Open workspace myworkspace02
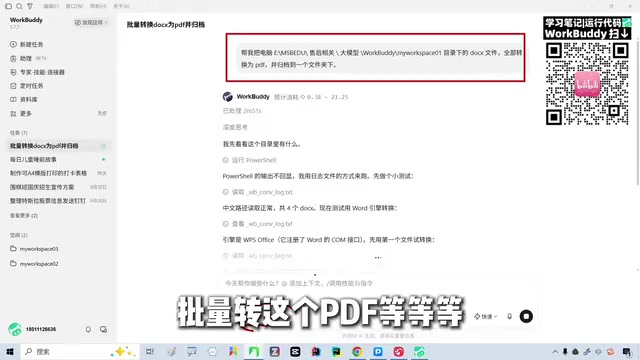The height and width of the screenshot is (360, 640). [39, 264]
